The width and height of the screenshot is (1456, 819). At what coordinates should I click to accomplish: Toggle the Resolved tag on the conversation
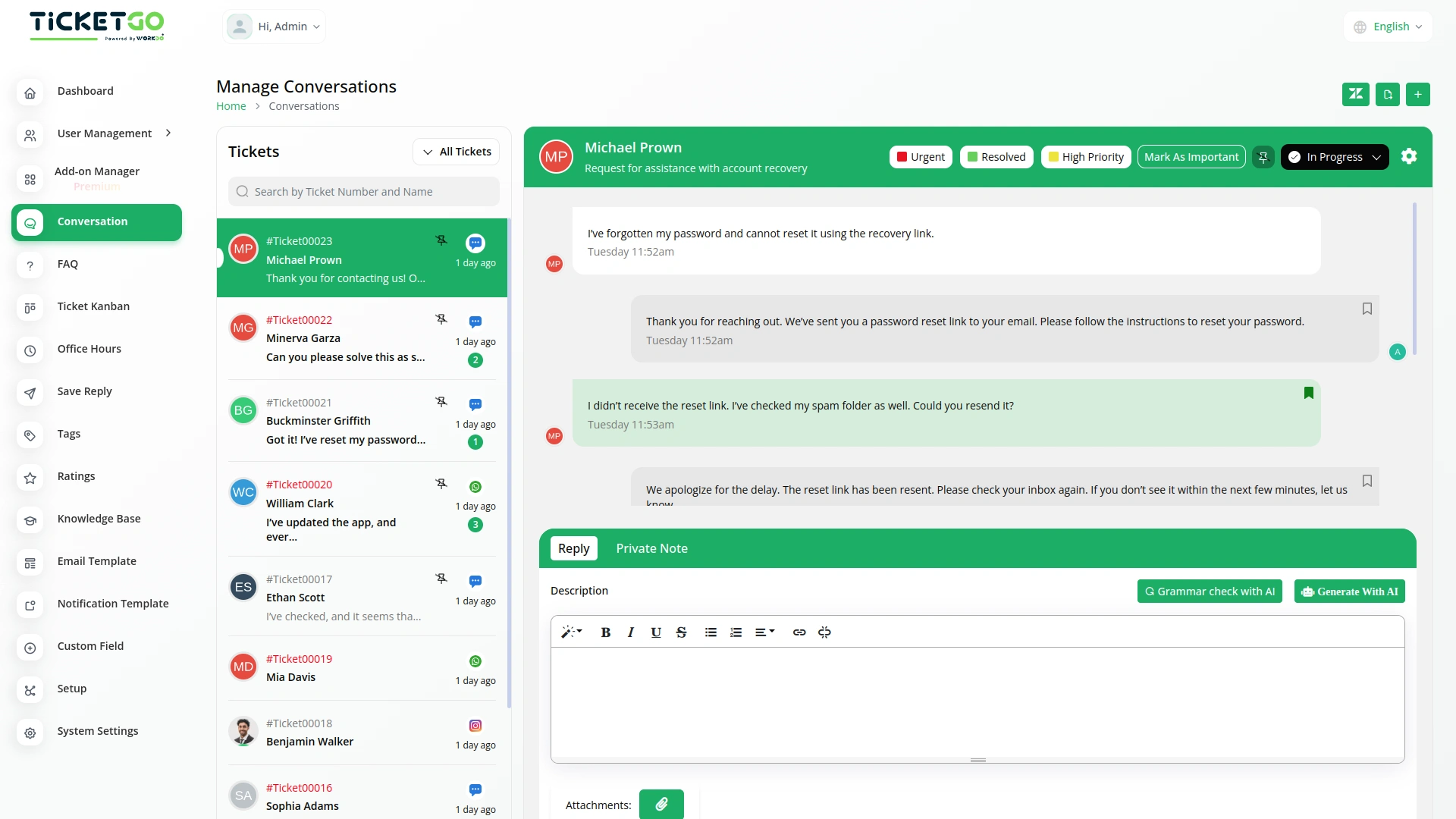[996, 156]
